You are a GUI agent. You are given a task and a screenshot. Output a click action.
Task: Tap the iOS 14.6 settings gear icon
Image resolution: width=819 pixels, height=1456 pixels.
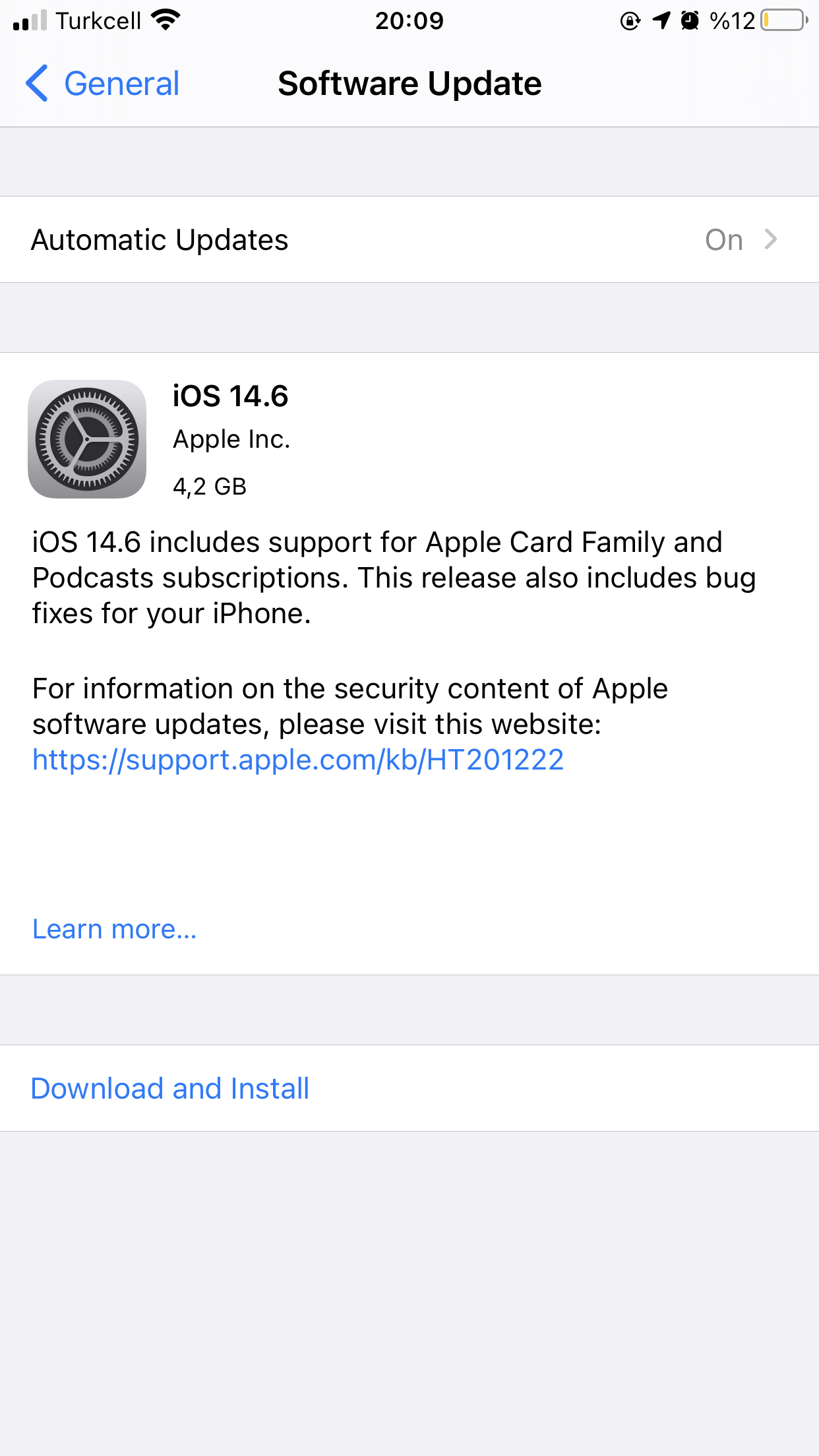pos(87,439)
